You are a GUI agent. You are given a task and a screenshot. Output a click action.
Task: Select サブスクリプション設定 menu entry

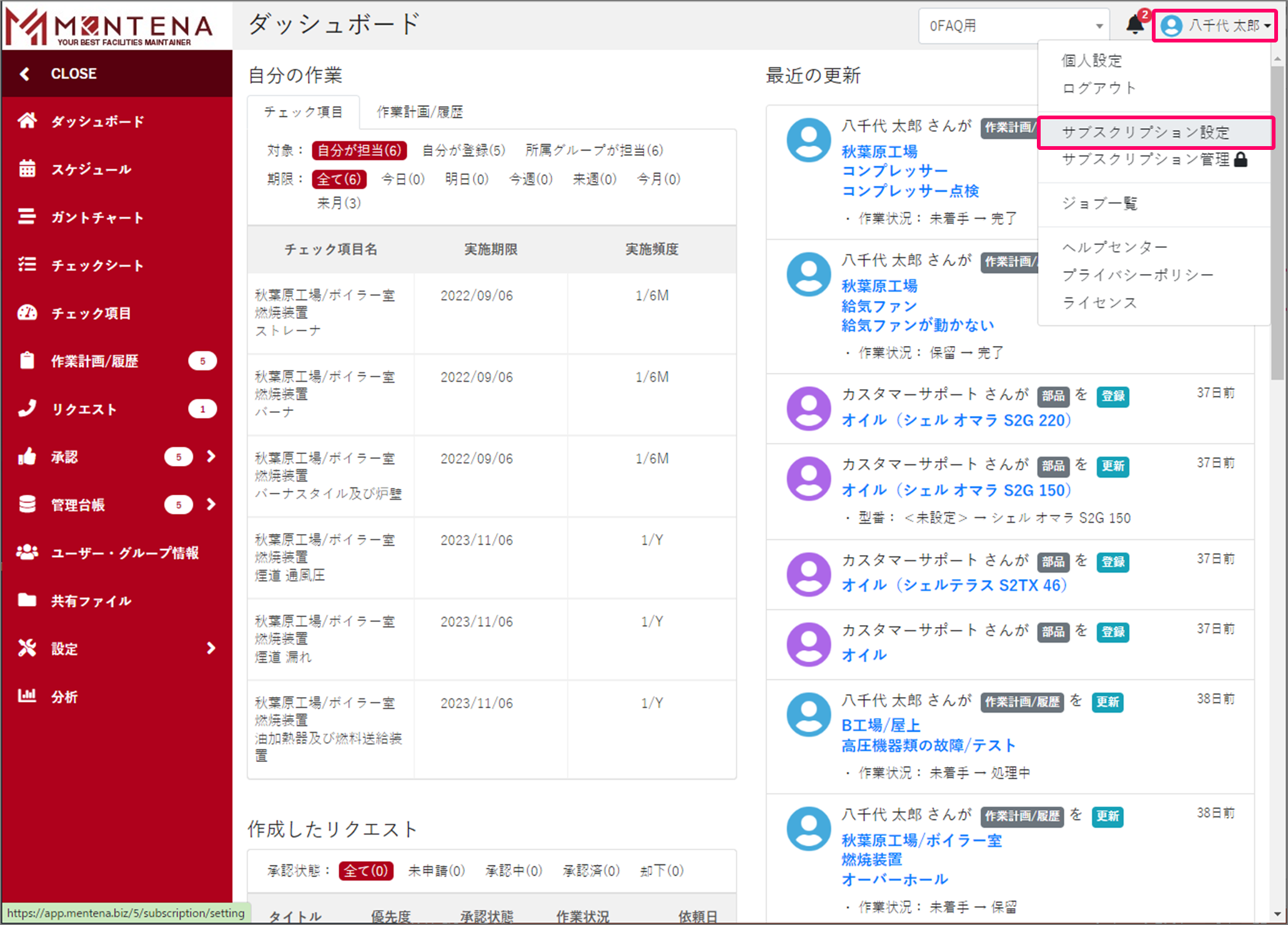click(x=1146, y=132)
